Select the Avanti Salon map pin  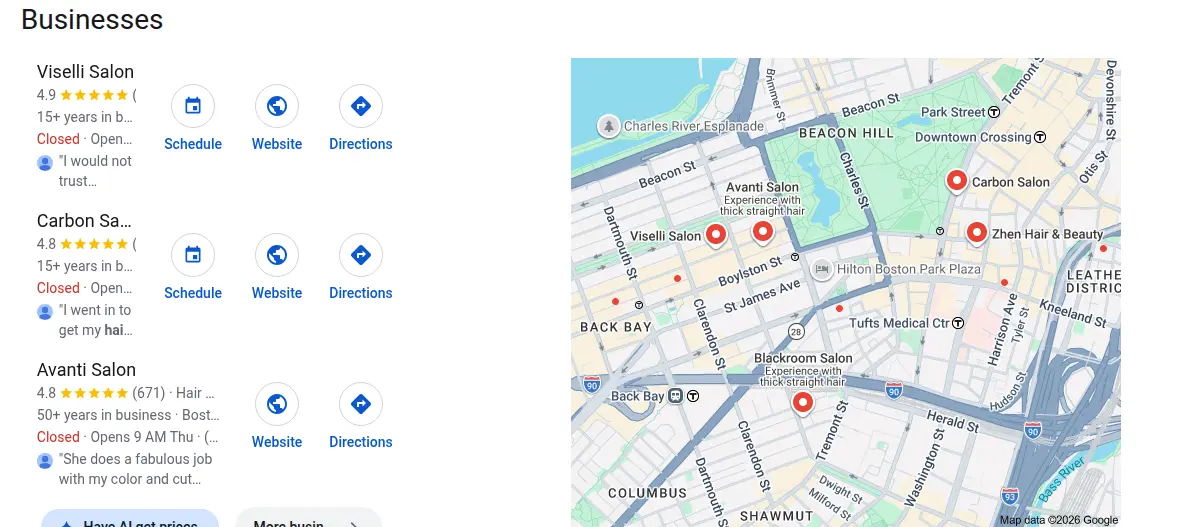pyautogui.click(x=763, y=232)
